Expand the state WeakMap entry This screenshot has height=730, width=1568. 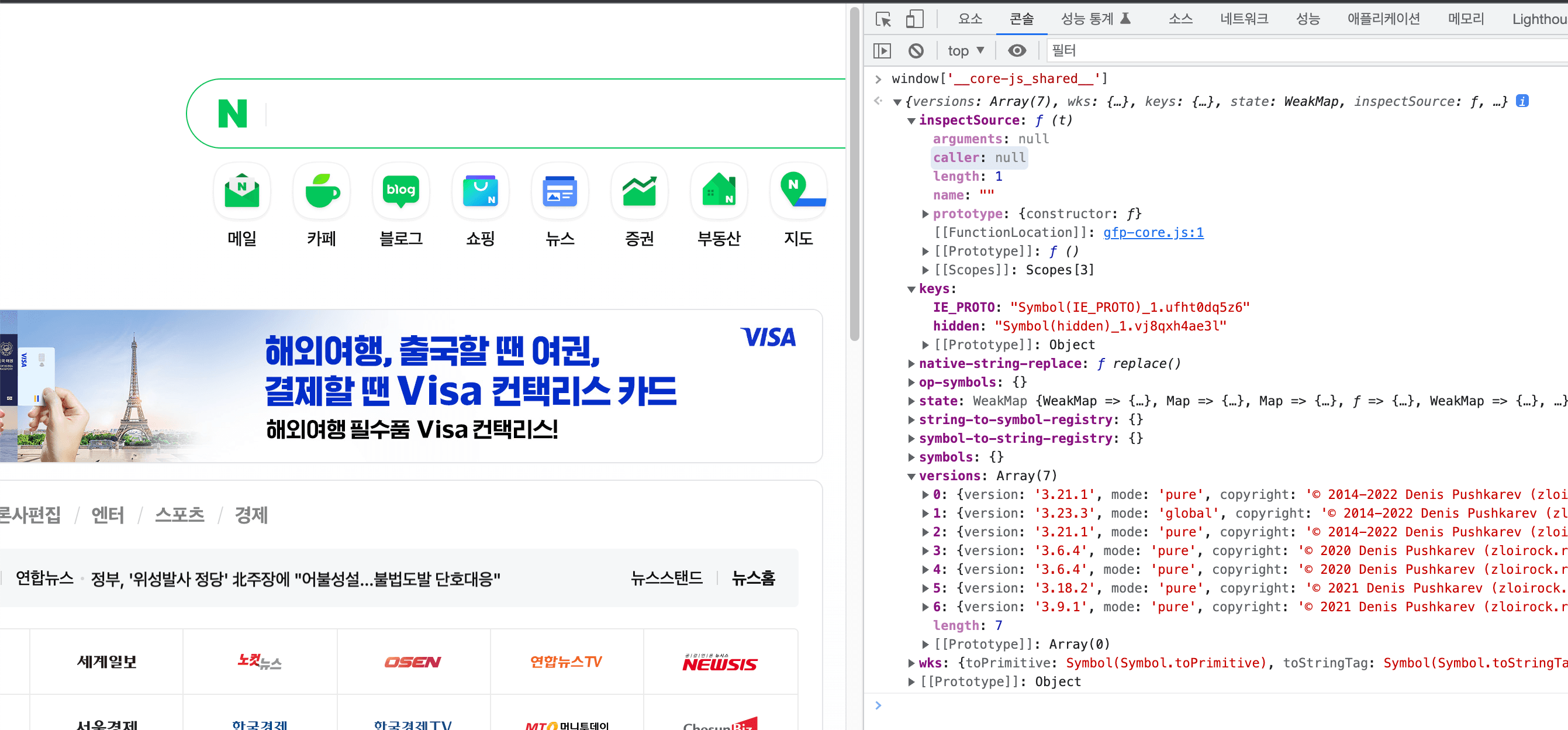[x=911, y=401]
